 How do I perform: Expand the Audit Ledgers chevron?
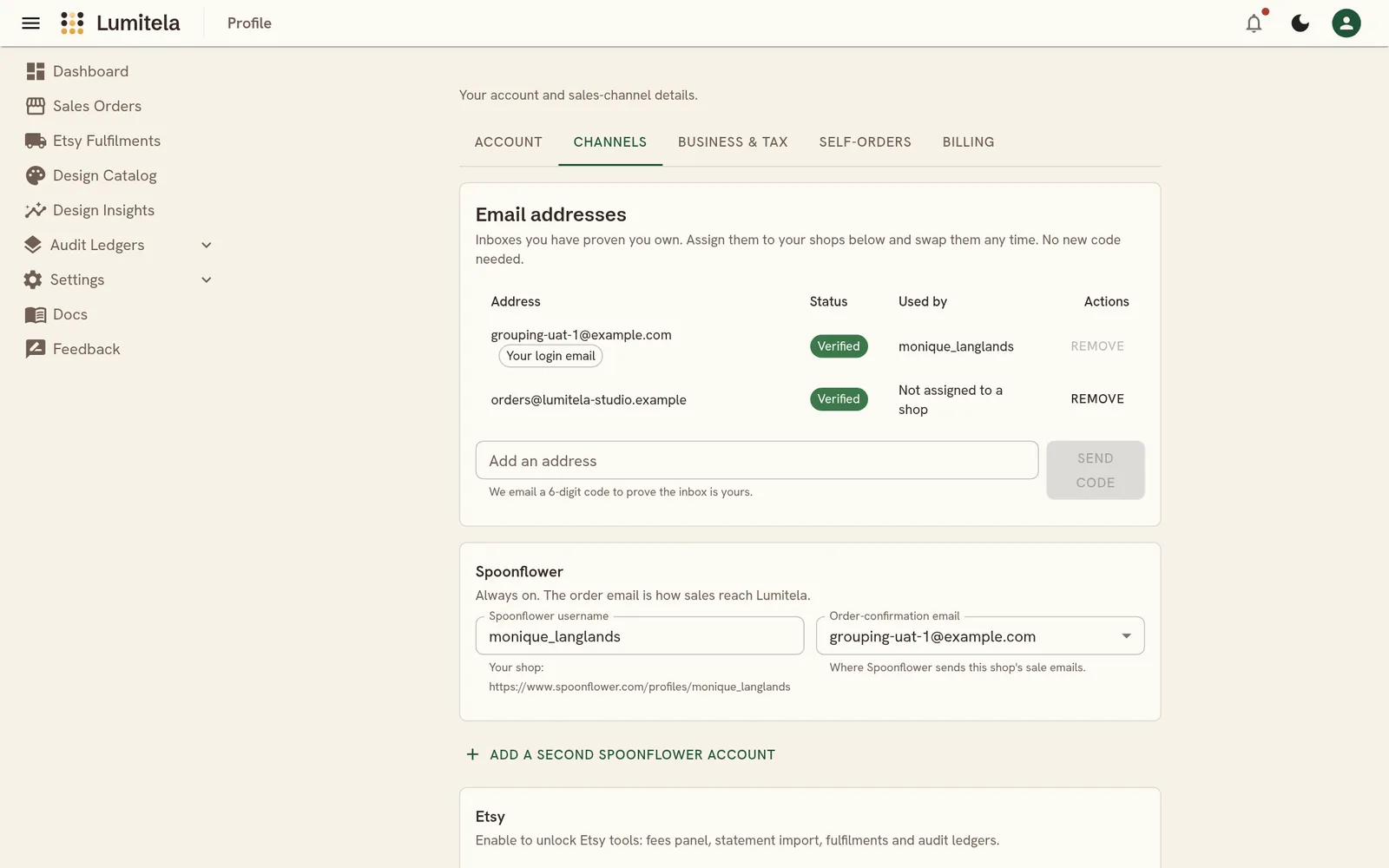point(207,245)
